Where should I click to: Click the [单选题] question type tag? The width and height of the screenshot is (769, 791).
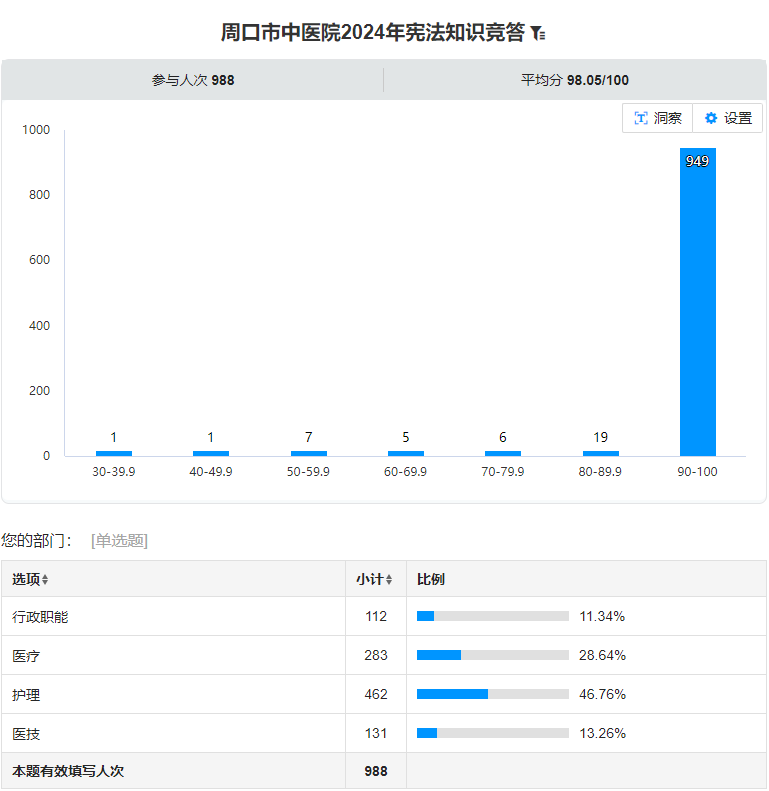click(119, 540)
